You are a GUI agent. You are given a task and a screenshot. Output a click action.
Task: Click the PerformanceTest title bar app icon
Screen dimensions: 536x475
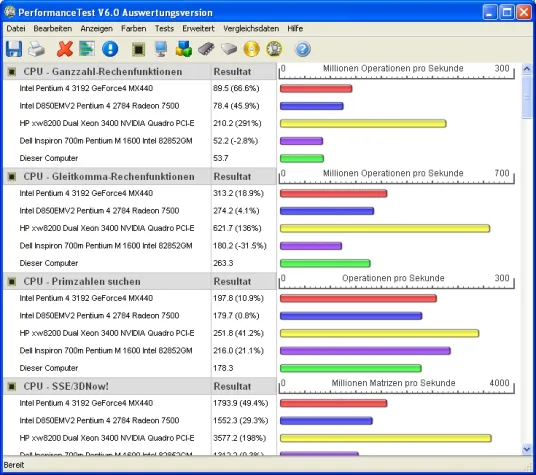click(x=10, y=12)
